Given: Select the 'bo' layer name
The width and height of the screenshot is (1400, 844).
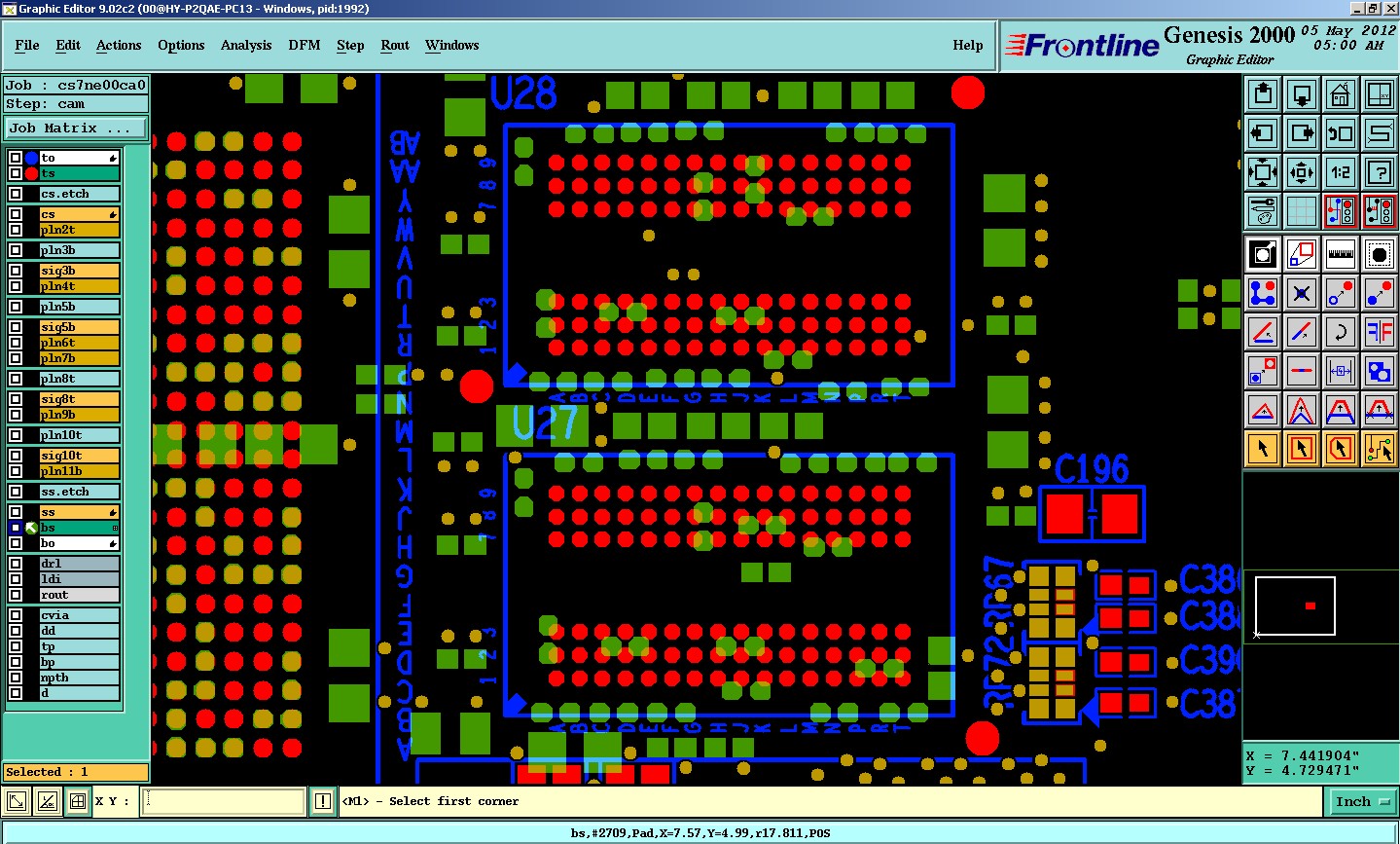Looking at the screenshot, I should coord(79,543).
